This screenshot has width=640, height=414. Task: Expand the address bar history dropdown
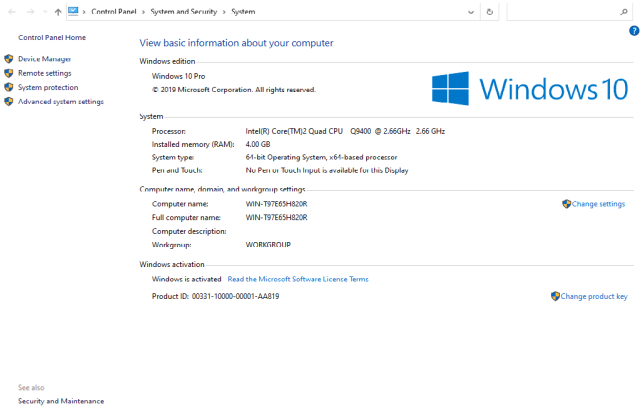pyautogui.click(x=471, y=11)
